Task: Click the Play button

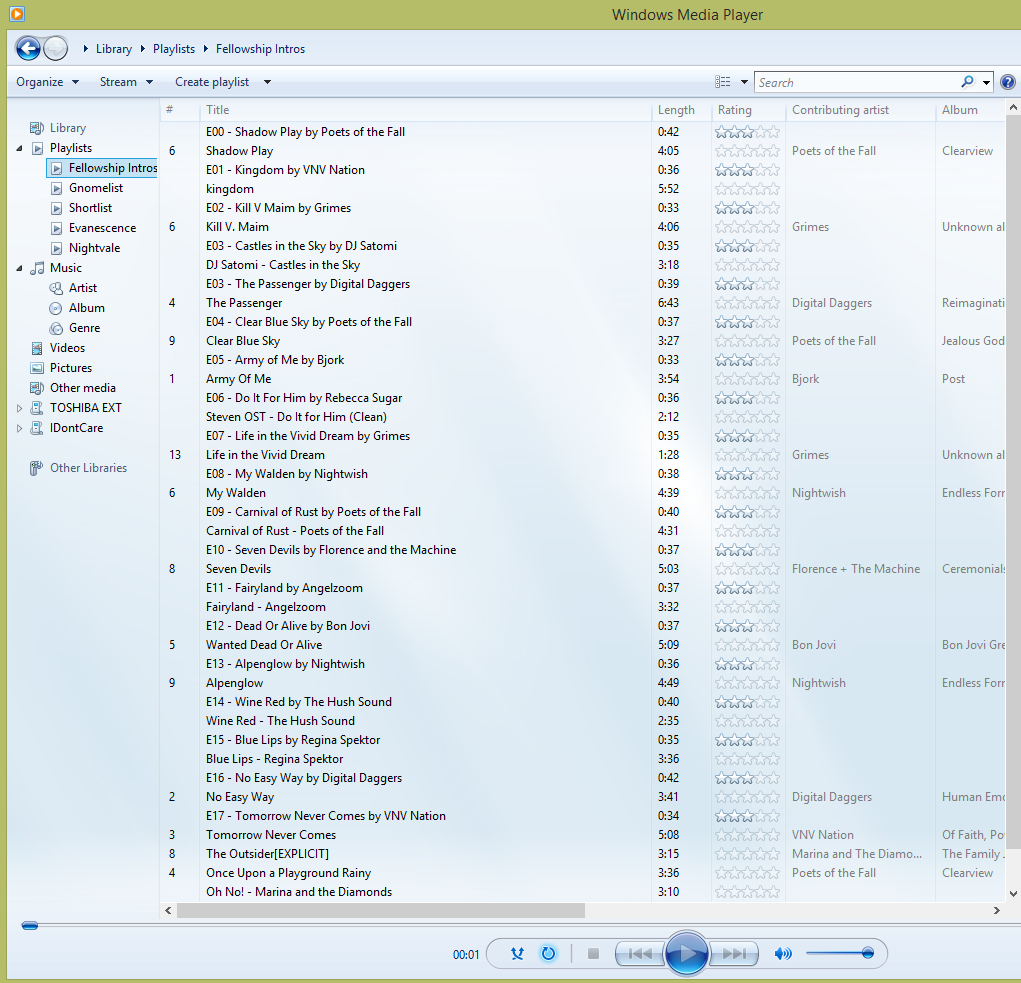Action: (686, 953)
